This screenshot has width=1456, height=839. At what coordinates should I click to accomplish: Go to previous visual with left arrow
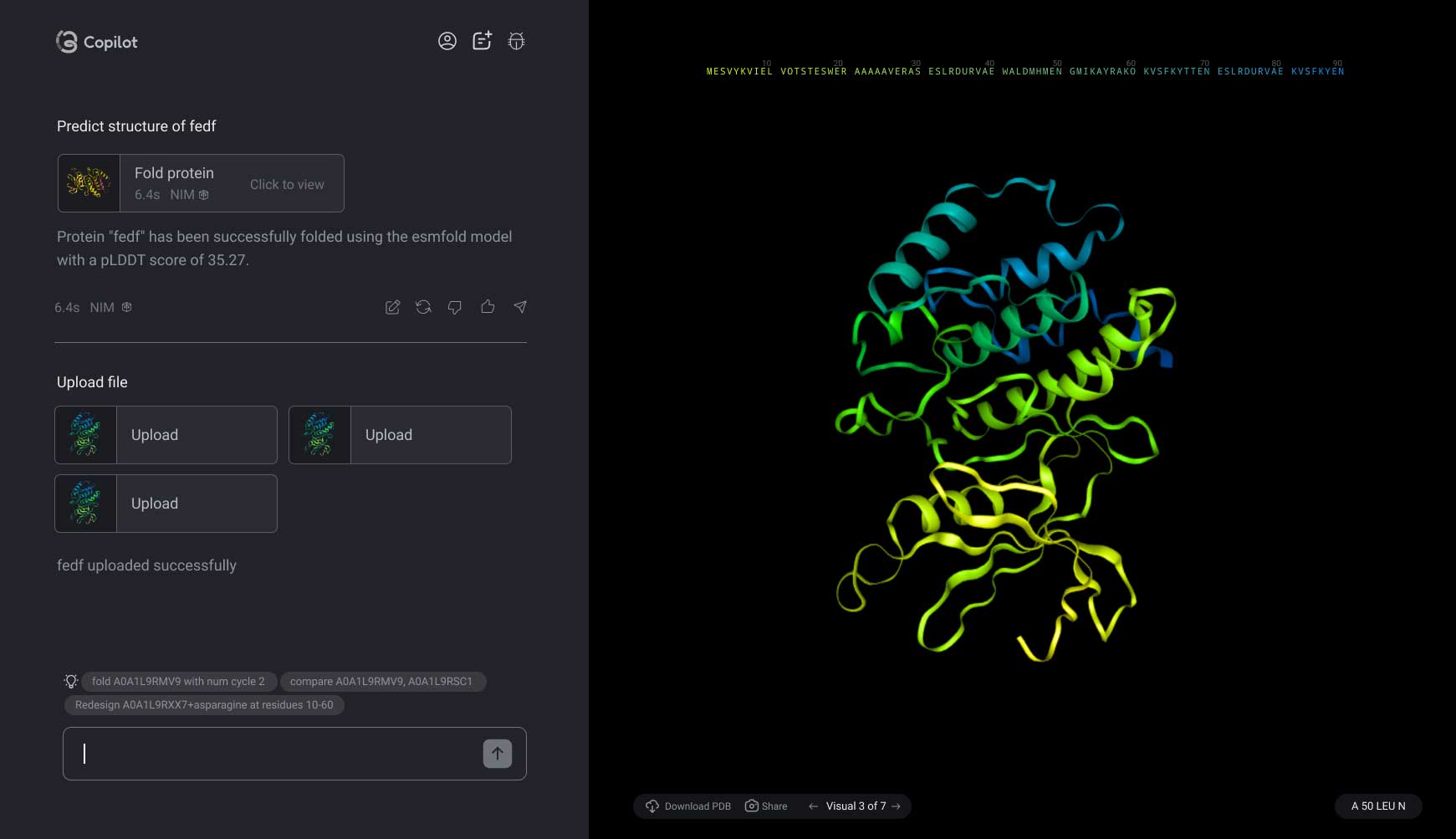(x=813, y=806)
